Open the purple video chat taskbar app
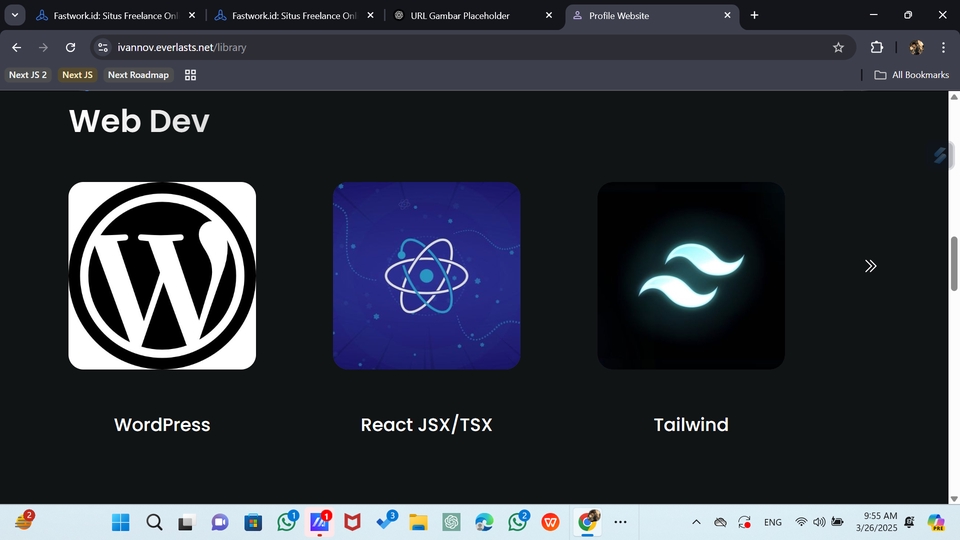The height and width of the screenshot is (540, 960). (x=220, y=522)
